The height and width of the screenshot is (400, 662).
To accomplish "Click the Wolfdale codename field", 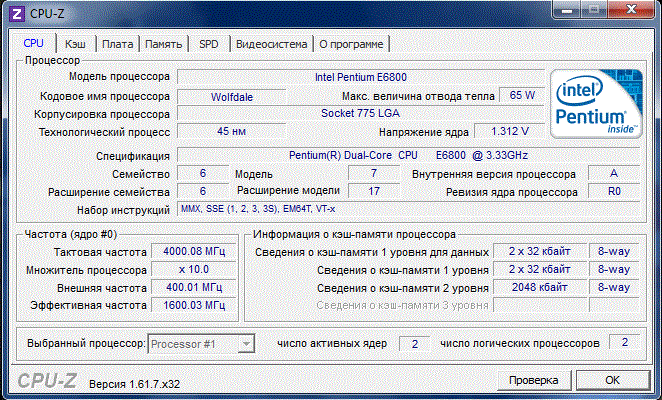I will point(231,96).
